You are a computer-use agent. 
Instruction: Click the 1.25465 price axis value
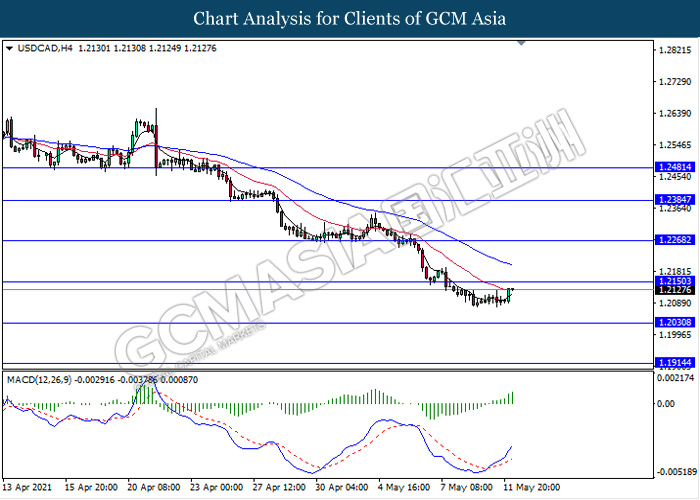tap(675, 145)
